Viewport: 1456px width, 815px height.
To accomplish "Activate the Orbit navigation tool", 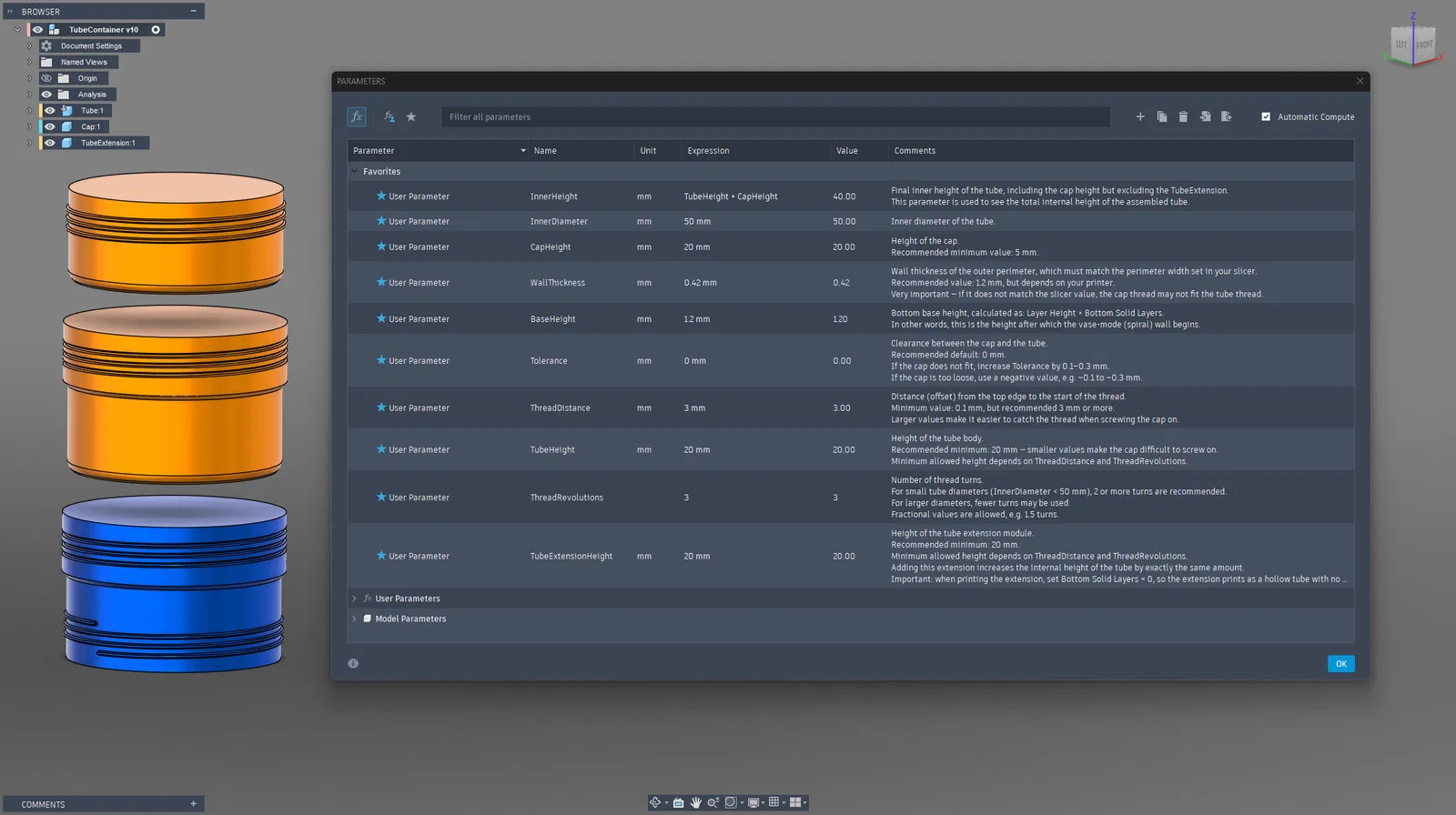I will tap(655, 802).
